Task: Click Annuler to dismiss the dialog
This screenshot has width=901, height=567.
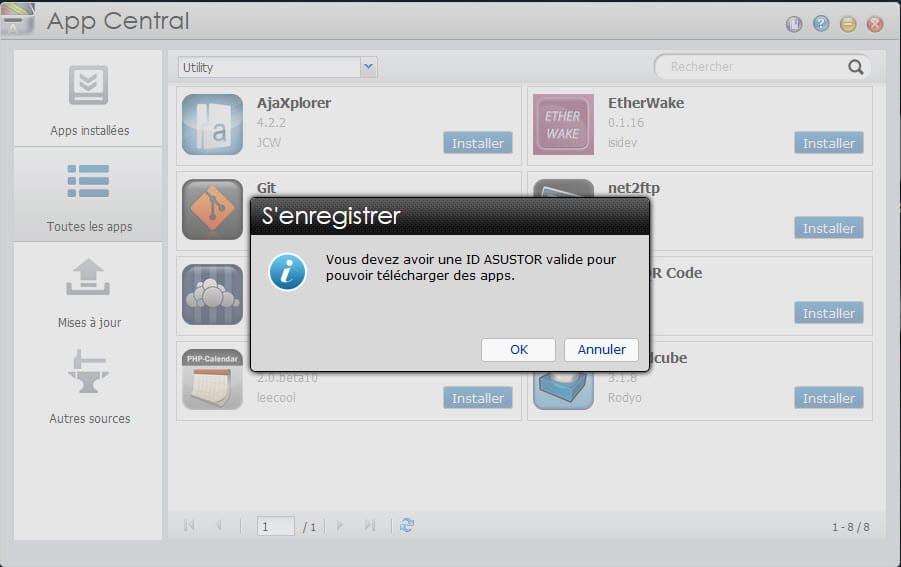Action: tap(601, 349)
